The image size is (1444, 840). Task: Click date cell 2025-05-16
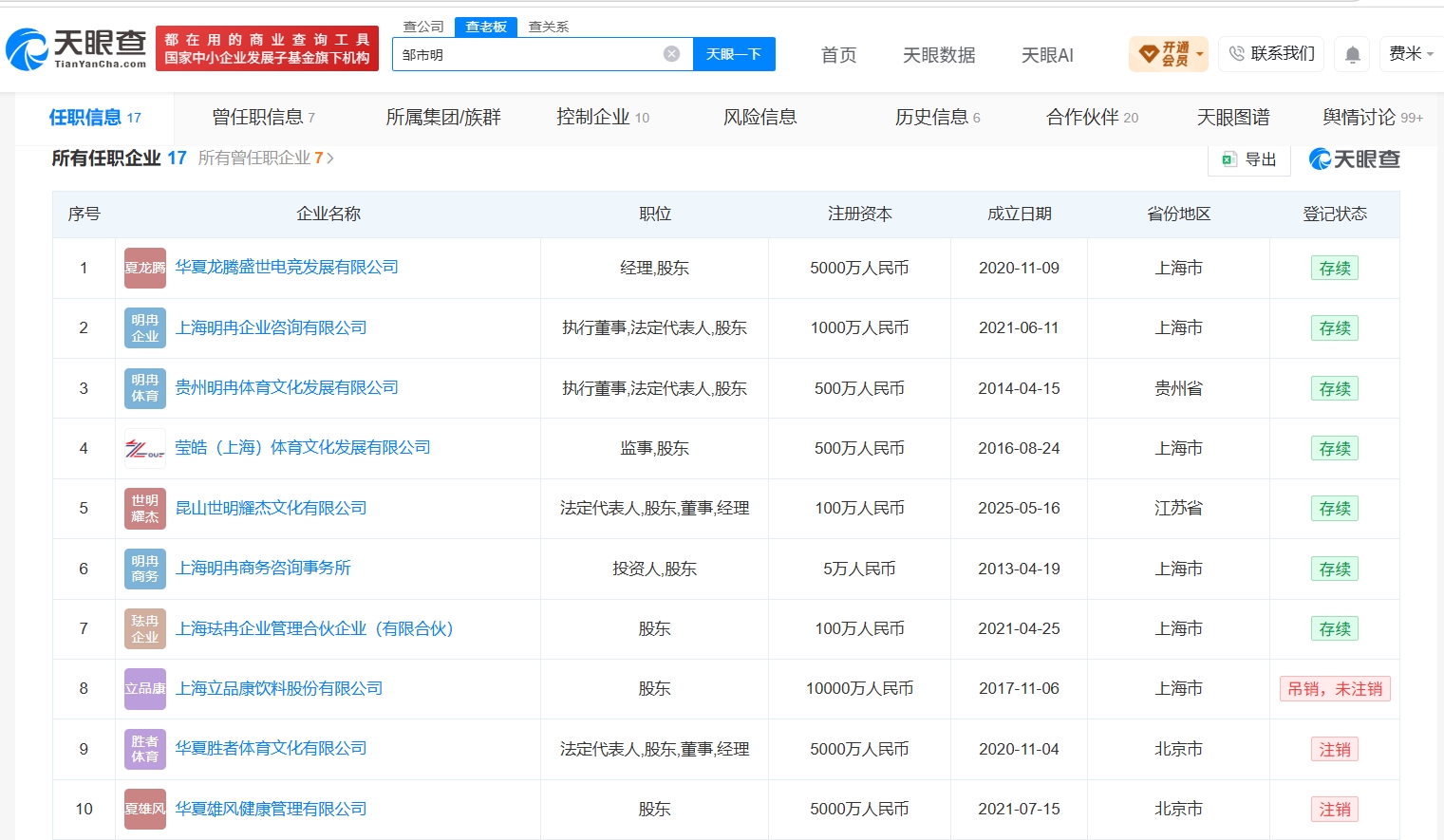(x=1019, y=509)
